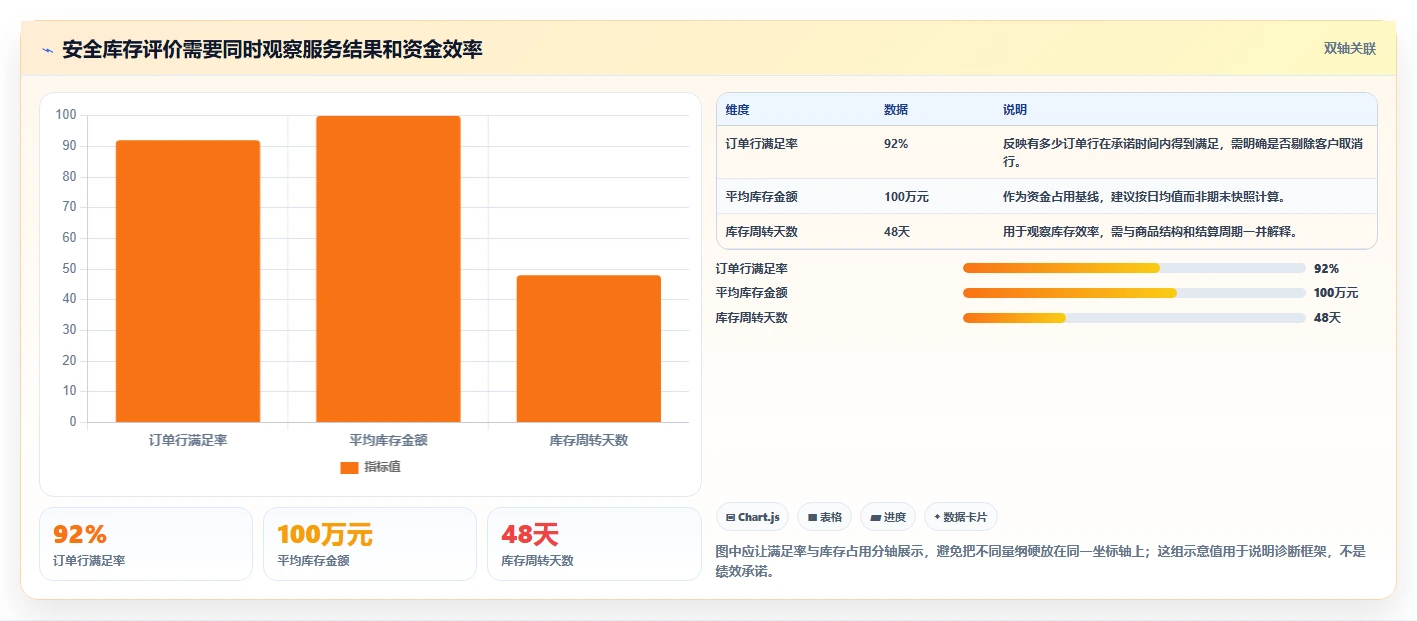Click the 订单行满足率 progress bar
This screenshot has height=621, width=1417.
point(1134,268)
